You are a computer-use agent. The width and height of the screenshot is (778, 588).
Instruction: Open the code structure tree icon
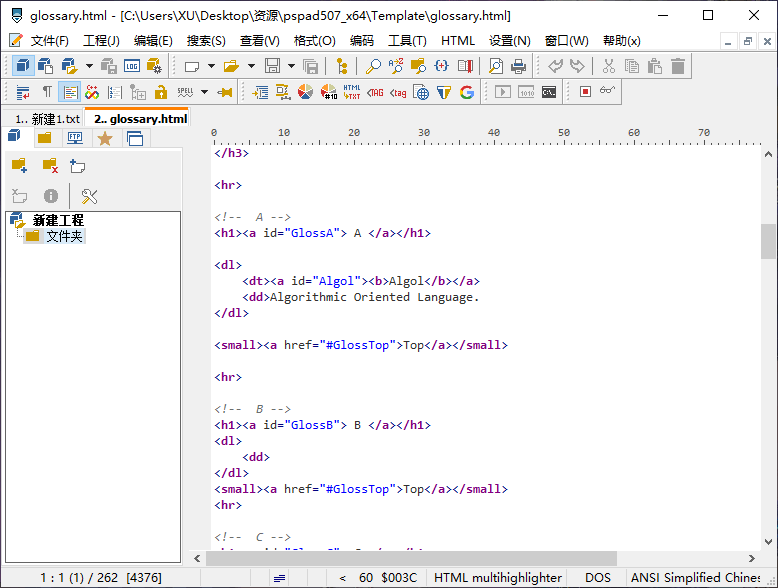[x=342, y=65]
